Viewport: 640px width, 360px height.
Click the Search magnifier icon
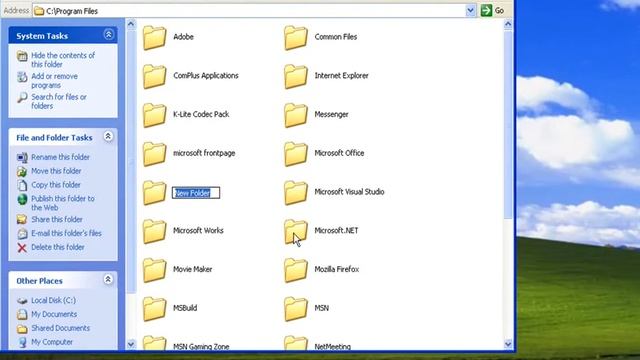point(22,98)
